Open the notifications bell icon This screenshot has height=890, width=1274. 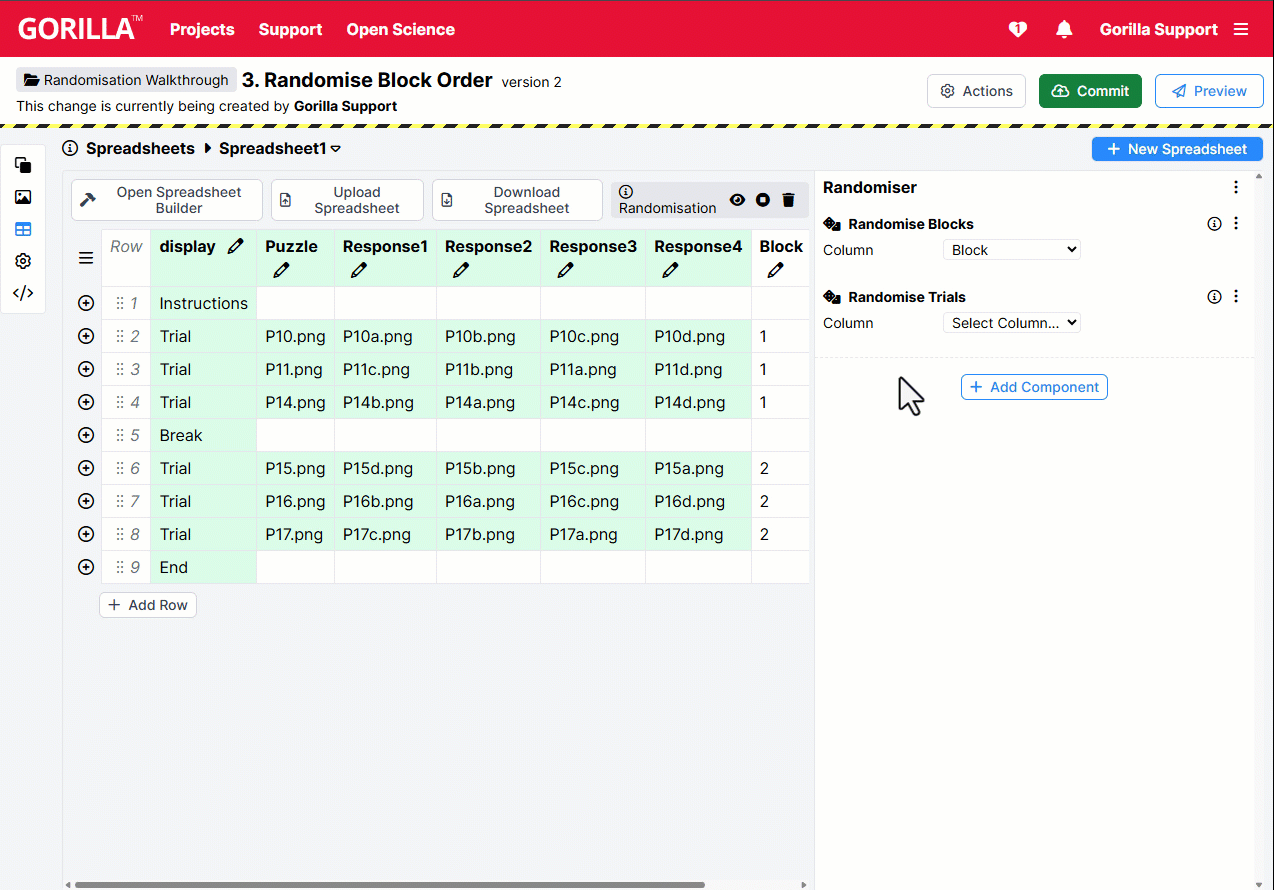pos(1064,29)
